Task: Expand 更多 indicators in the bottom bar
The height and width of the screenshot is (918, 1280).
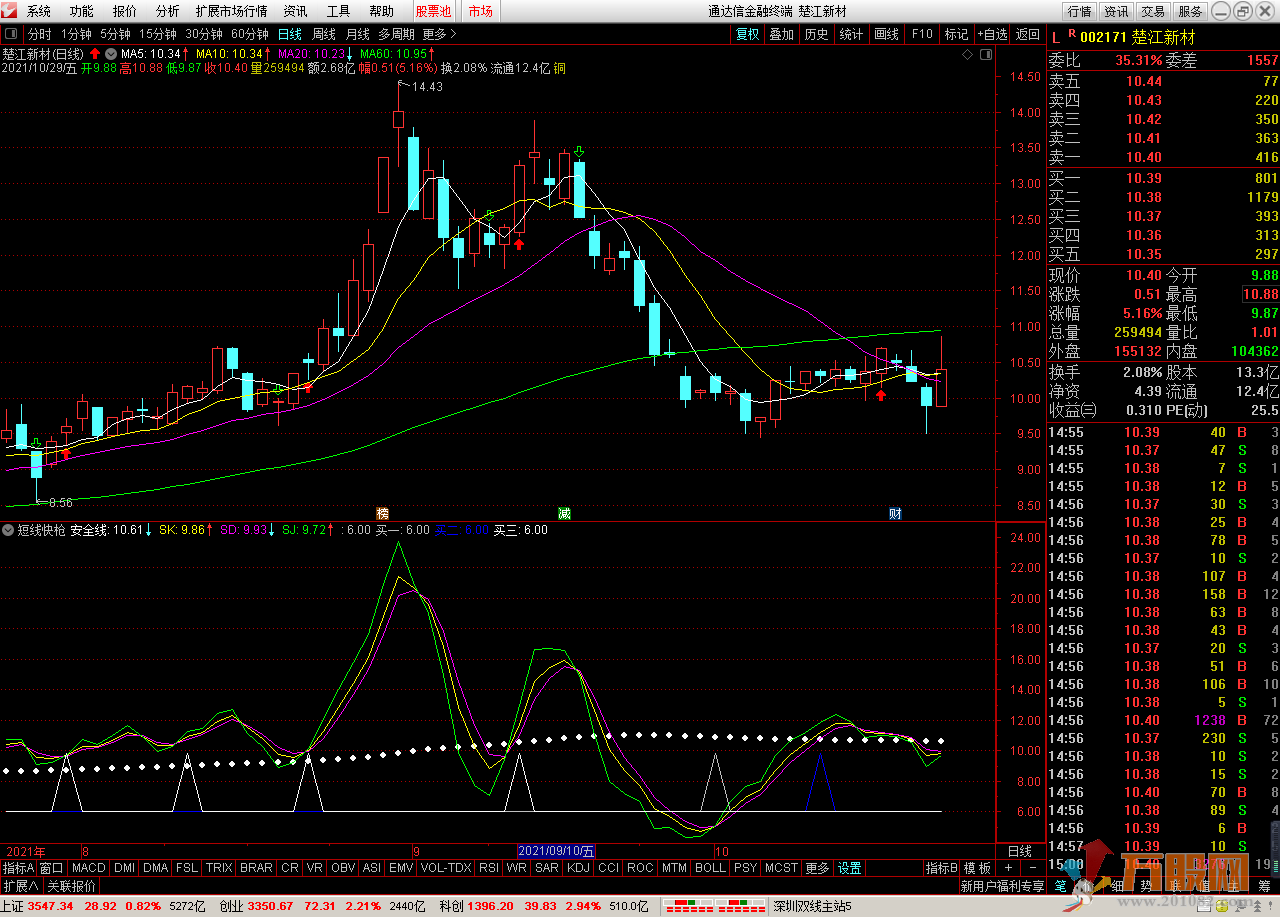Action: (817, 868)
